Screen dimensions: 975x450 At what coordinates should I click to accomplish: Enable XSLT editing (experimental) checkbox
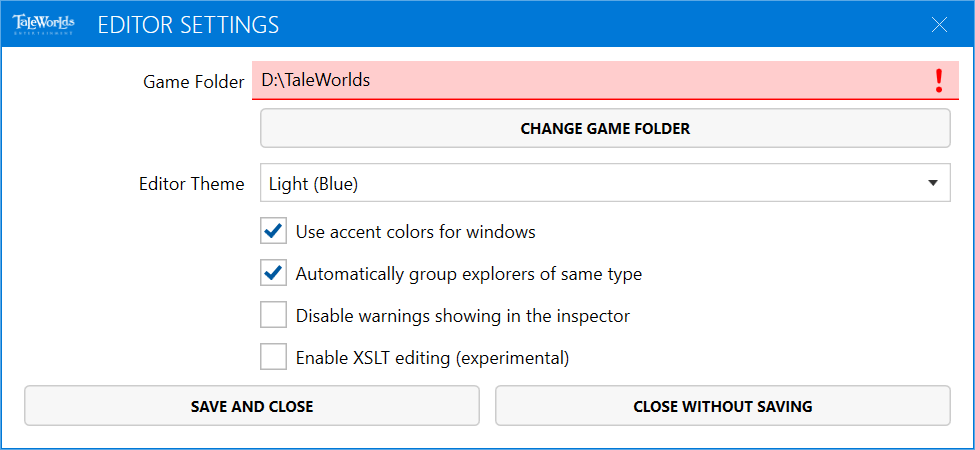[274, 357]
